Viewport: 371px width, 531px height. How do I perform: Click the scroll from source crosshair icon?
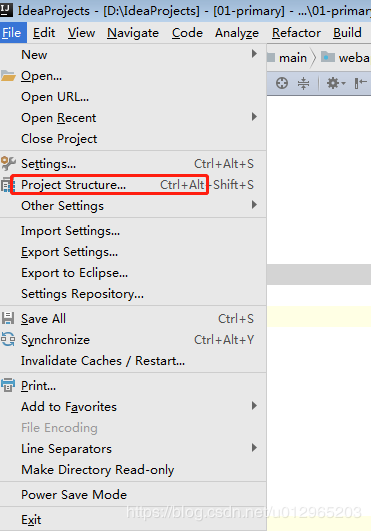pos(282,83)
